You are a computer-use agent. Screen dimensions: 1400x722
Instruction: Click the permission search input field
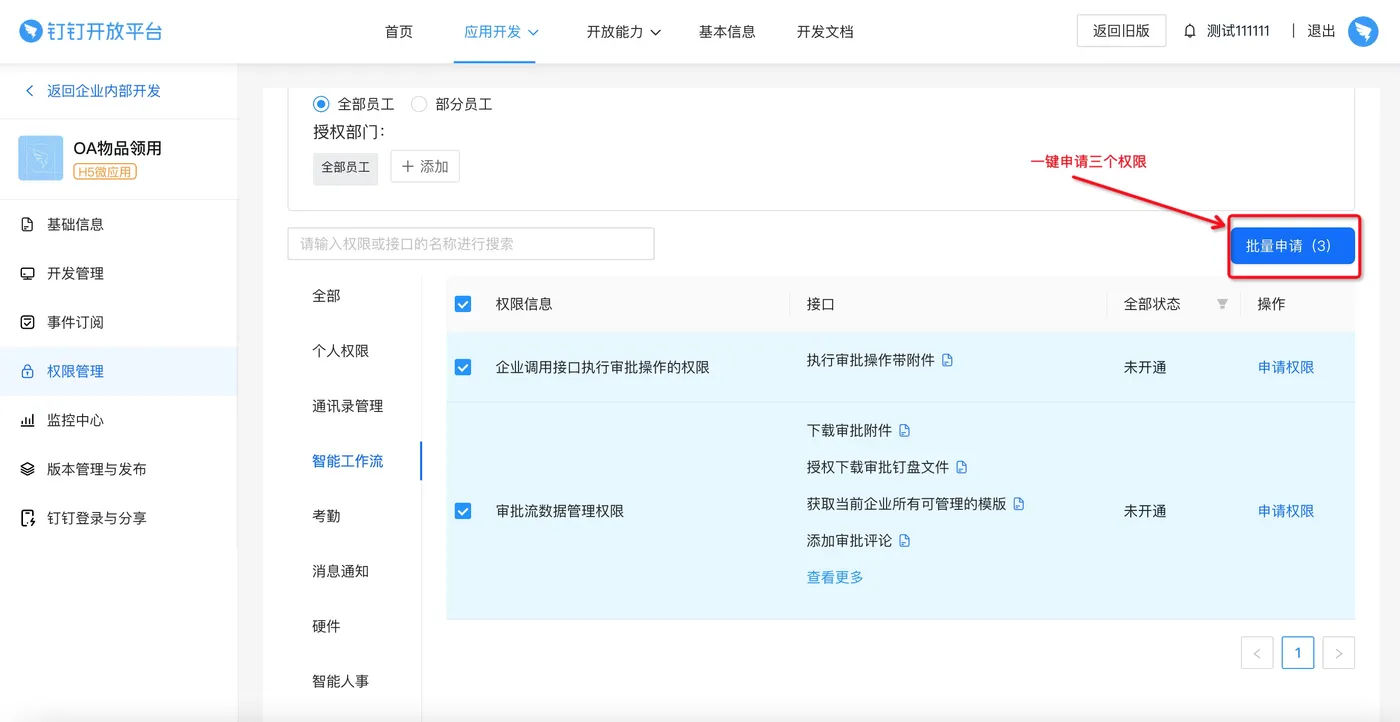[x=471, y=244]
